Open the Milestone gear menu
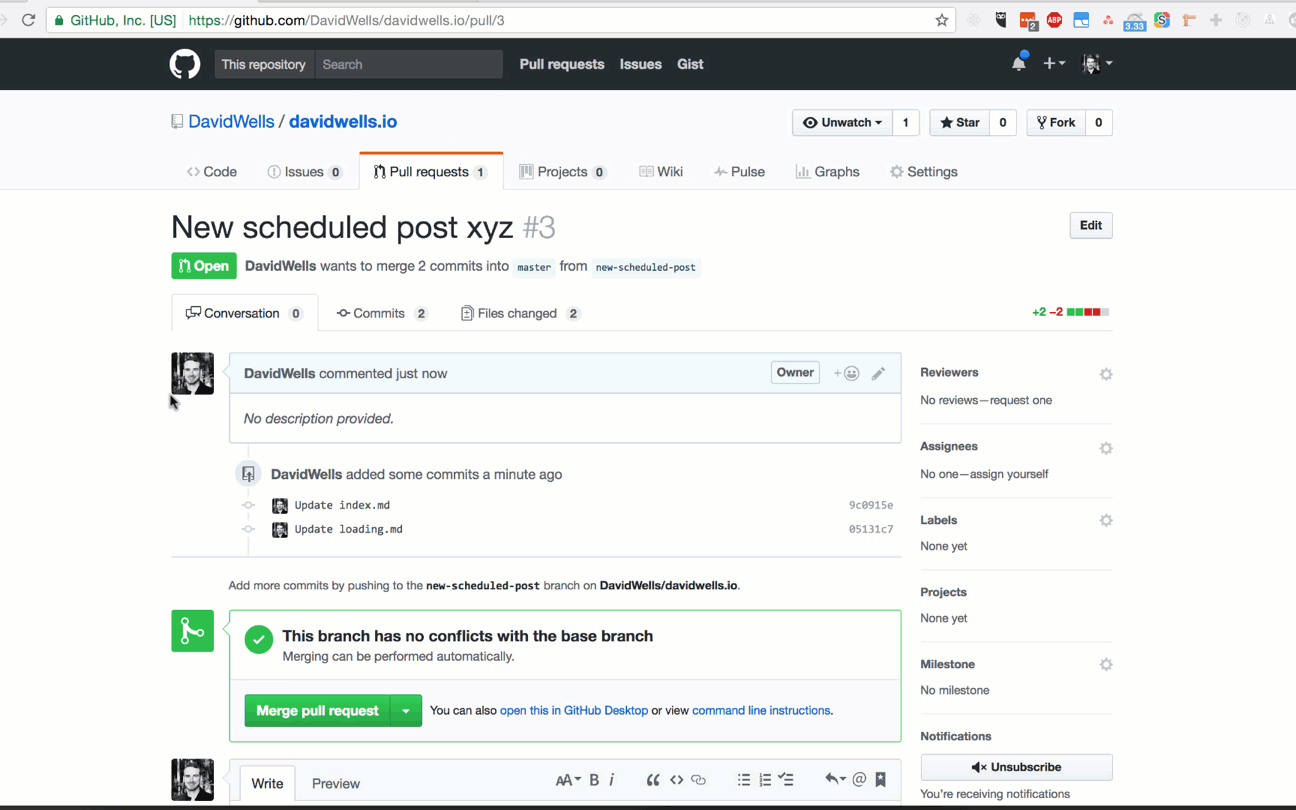Screen dimensions: 1296x810 pyautogui.click(x=1106, y=664)
